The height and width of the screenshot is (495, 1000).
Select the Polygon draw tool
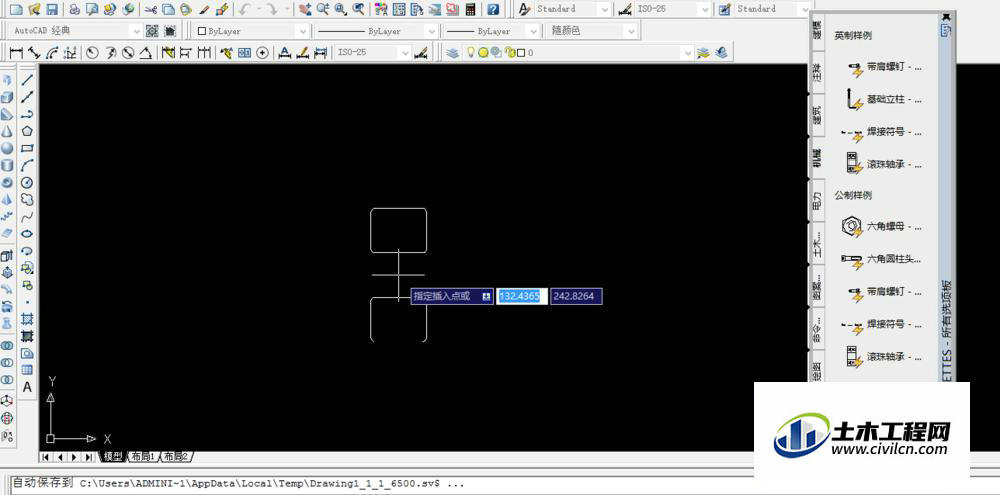coord(27,131)
